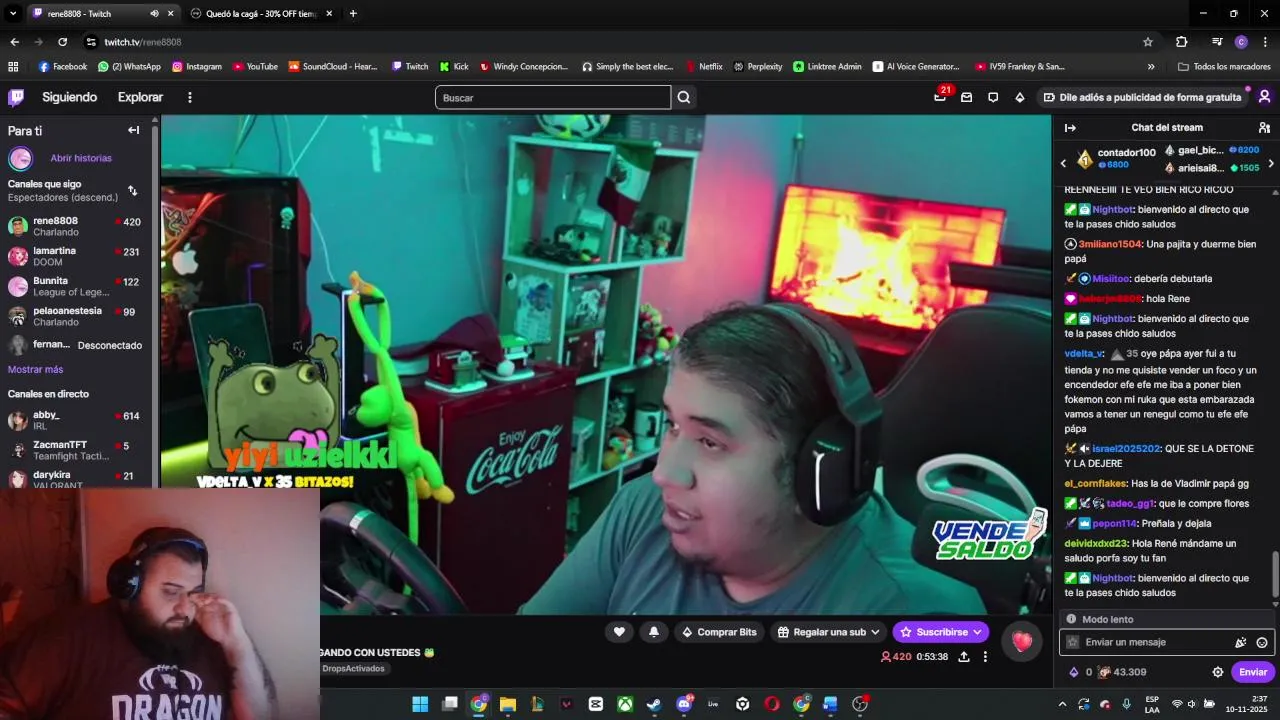Open lamartina channel in sidebar
Screen dimensions: 1280x720
pos(78,256)
